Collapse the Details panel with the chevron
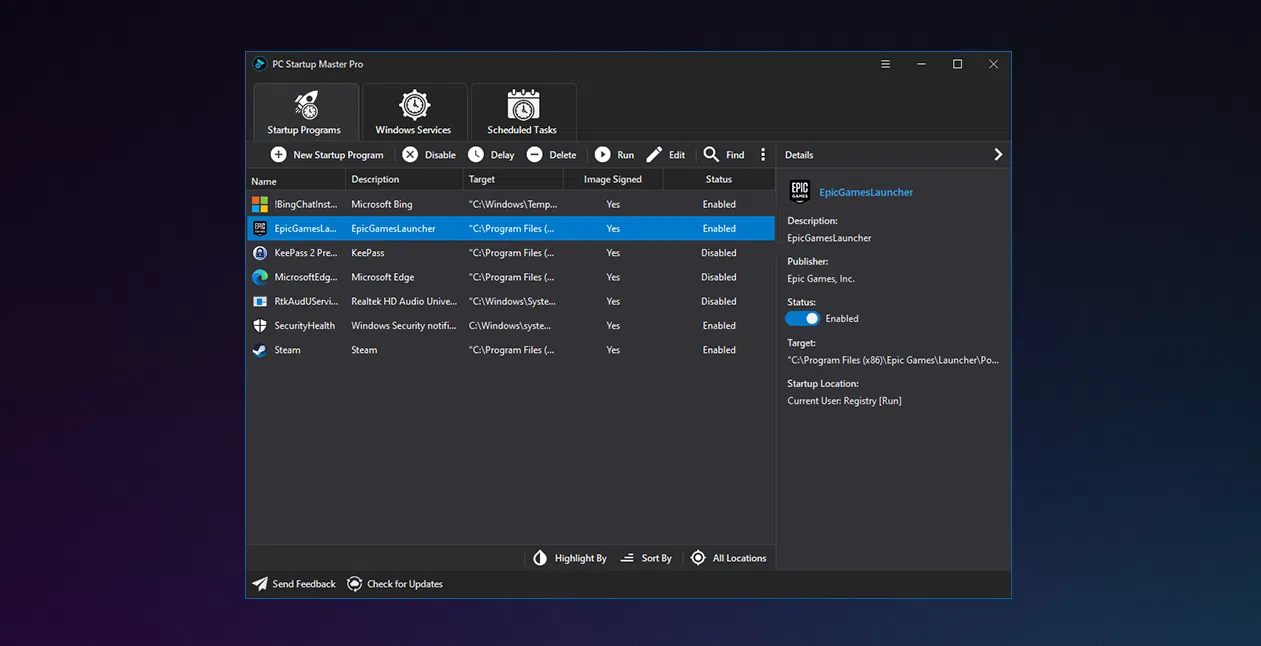Screen dimensions: 1261x646 997,155
